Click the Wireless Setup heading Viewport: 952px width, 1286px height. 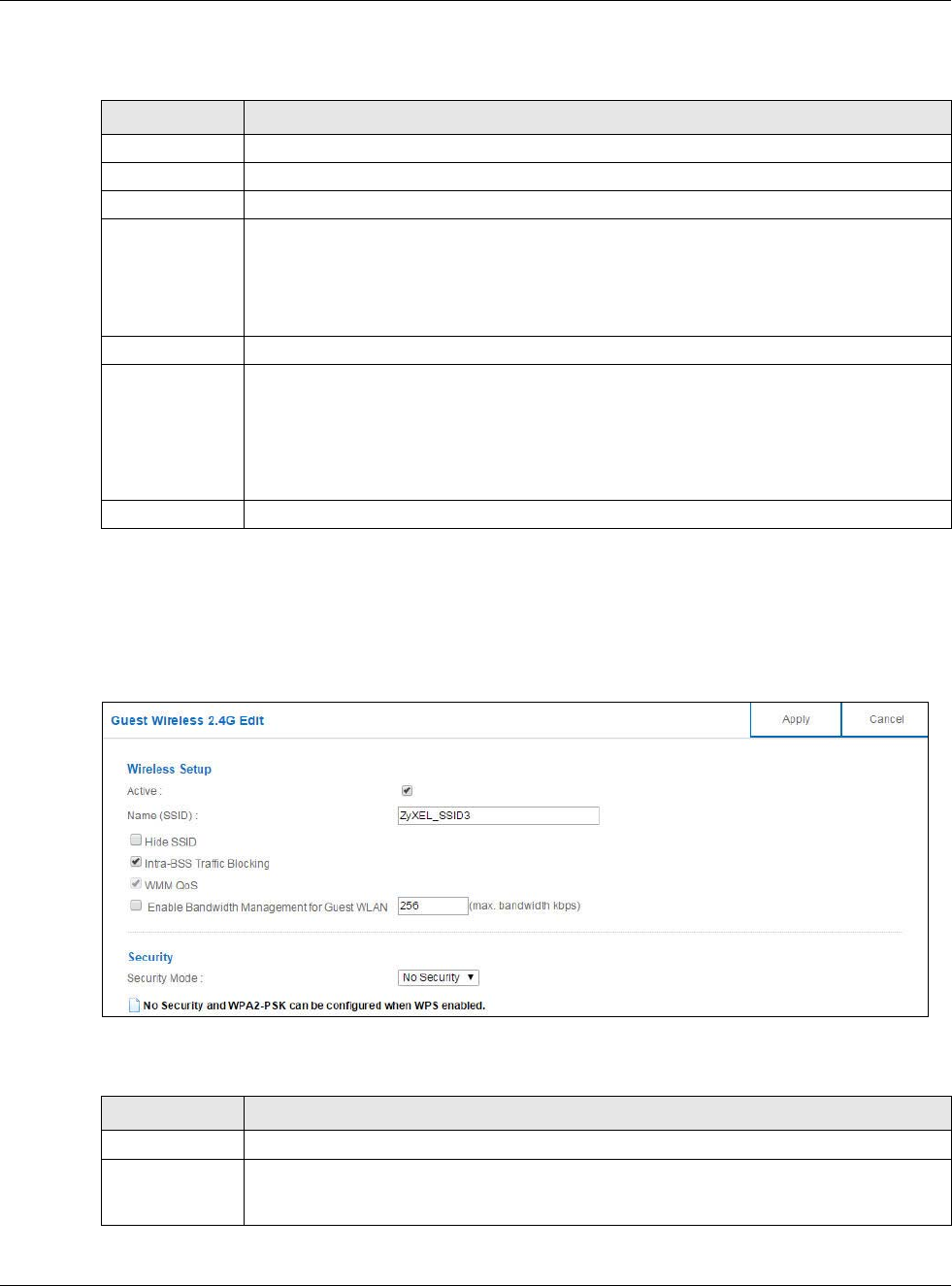pyautogui.click(x=169, y=769)
